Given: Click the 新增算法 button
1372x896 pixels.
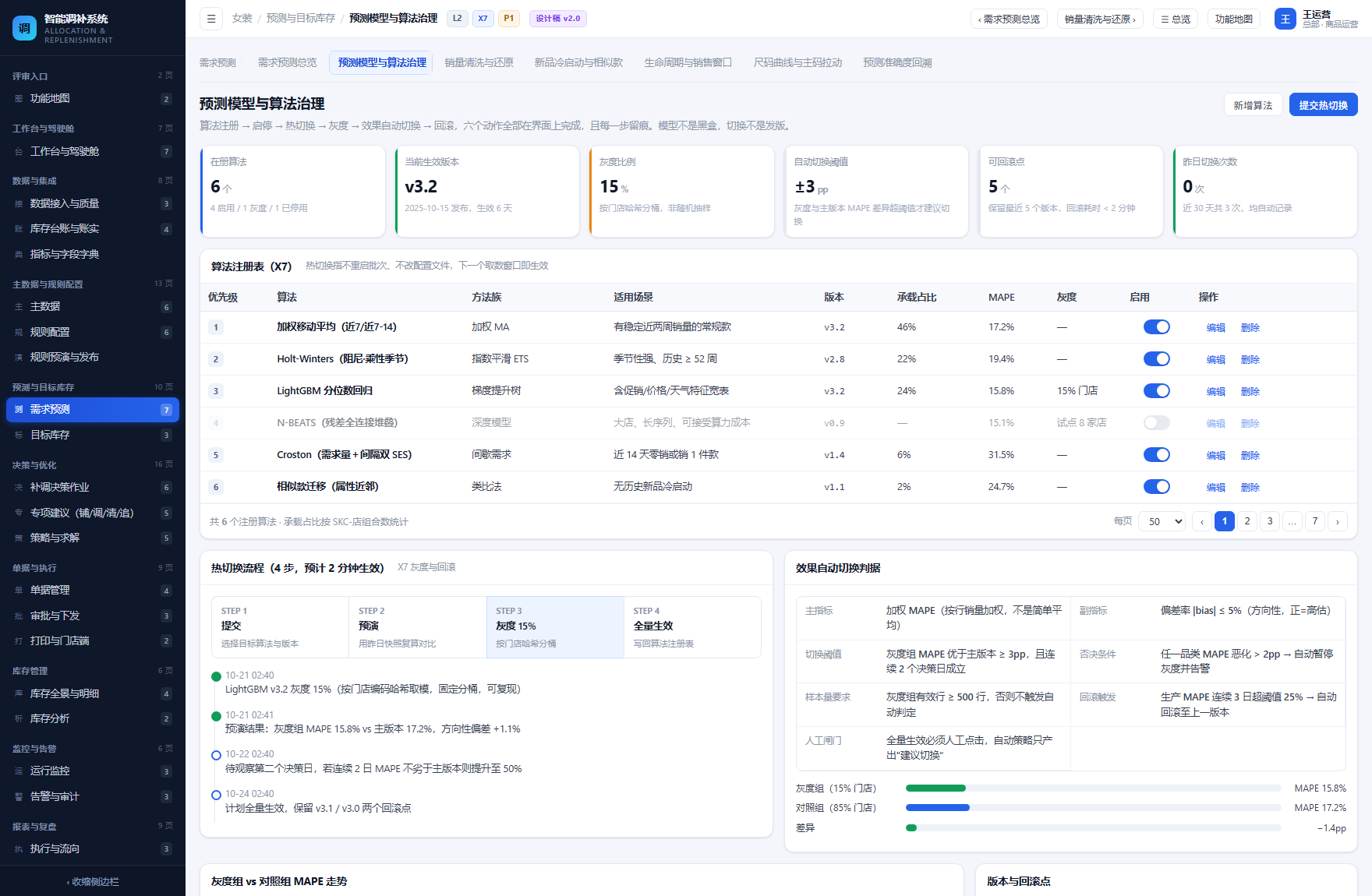Looking at the screenshot, I should (x=1253, y=105).
